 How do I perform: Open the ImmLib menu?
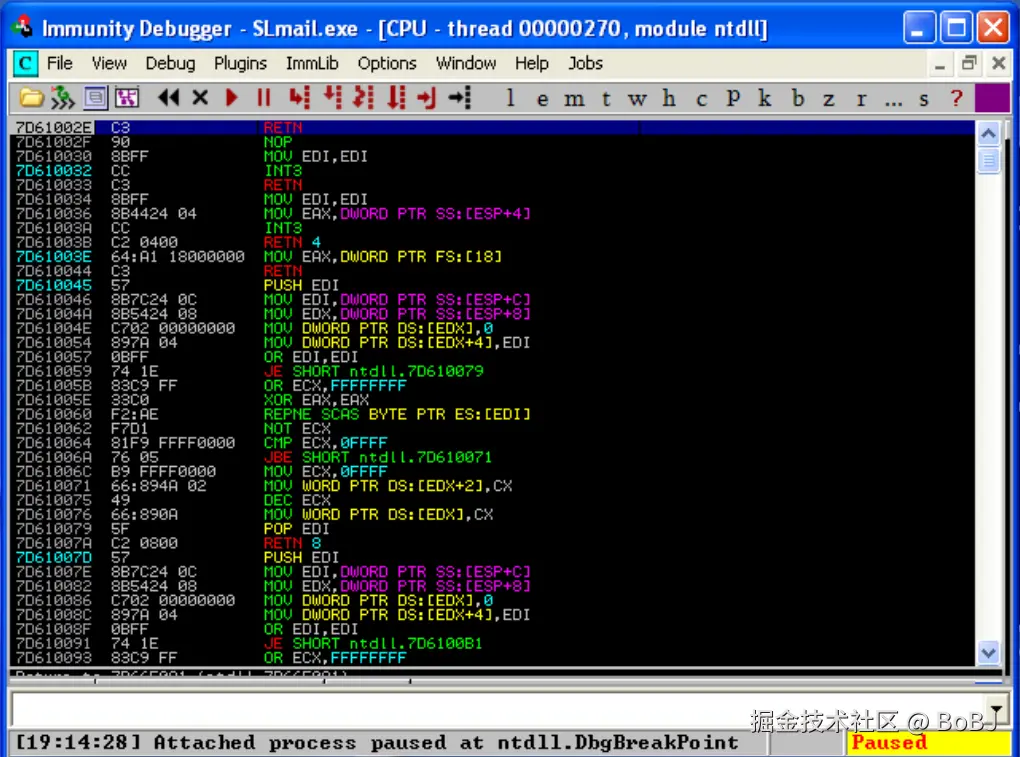(312, 63)
